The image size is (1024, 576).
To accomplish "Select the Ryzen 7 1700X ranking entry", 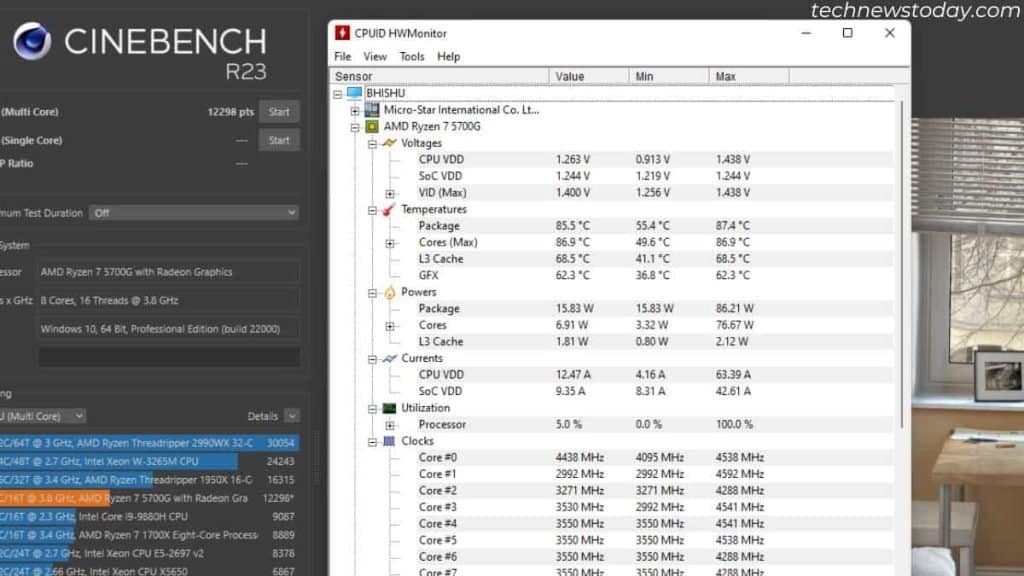I will [150, 535].
